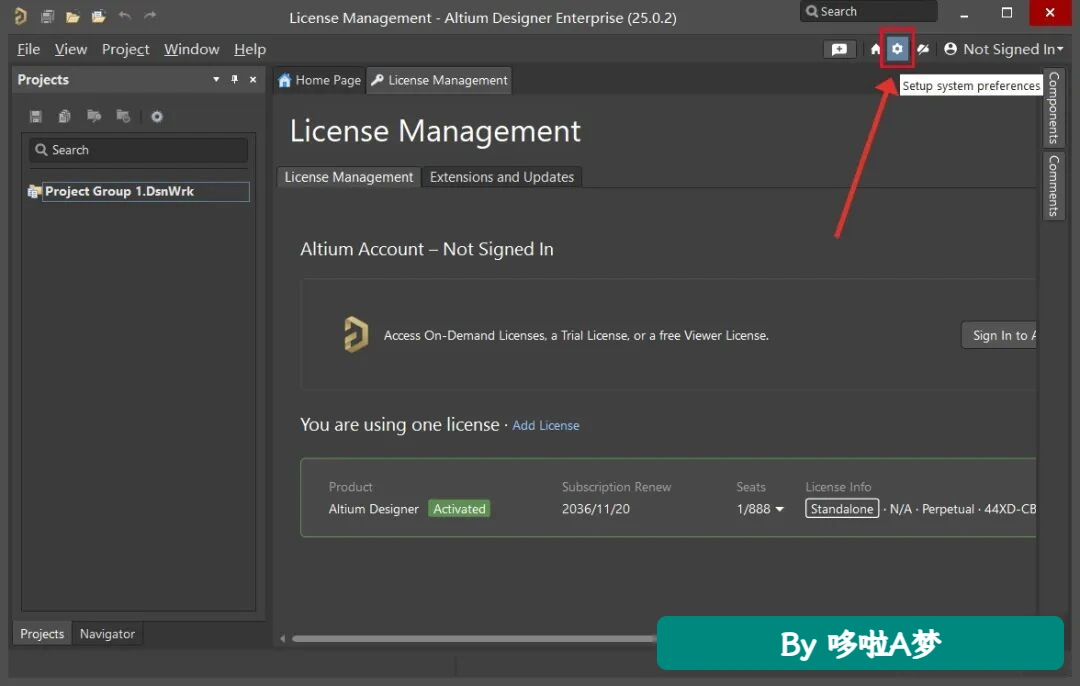
Task: Open the Project menu
Action: [125, 50]
